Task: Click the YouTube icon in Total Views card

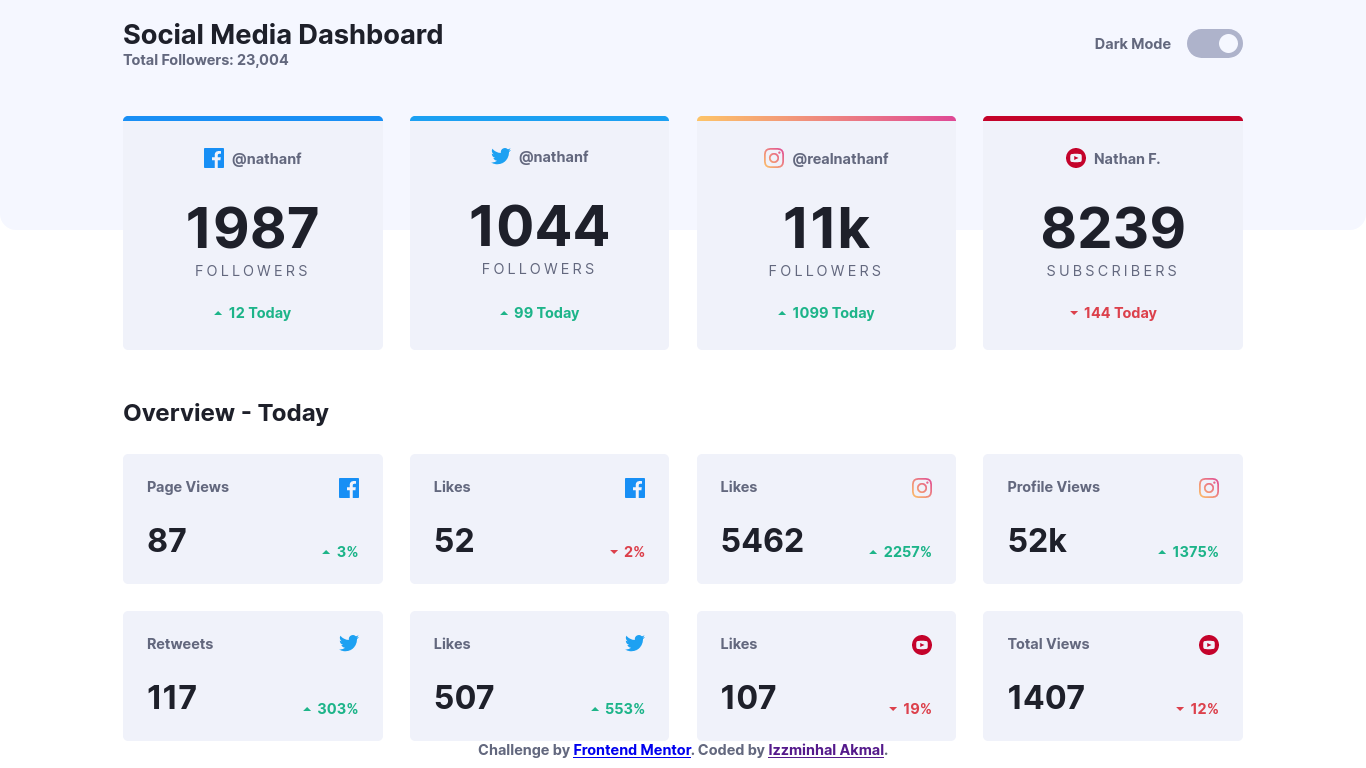Action: click(x=1209, y=645)
